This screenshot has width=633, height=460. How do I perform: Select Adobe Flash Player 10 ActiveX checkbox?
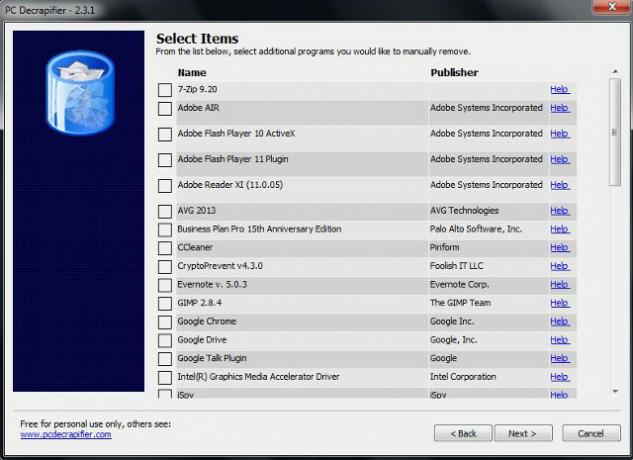(x=165, y=134)
